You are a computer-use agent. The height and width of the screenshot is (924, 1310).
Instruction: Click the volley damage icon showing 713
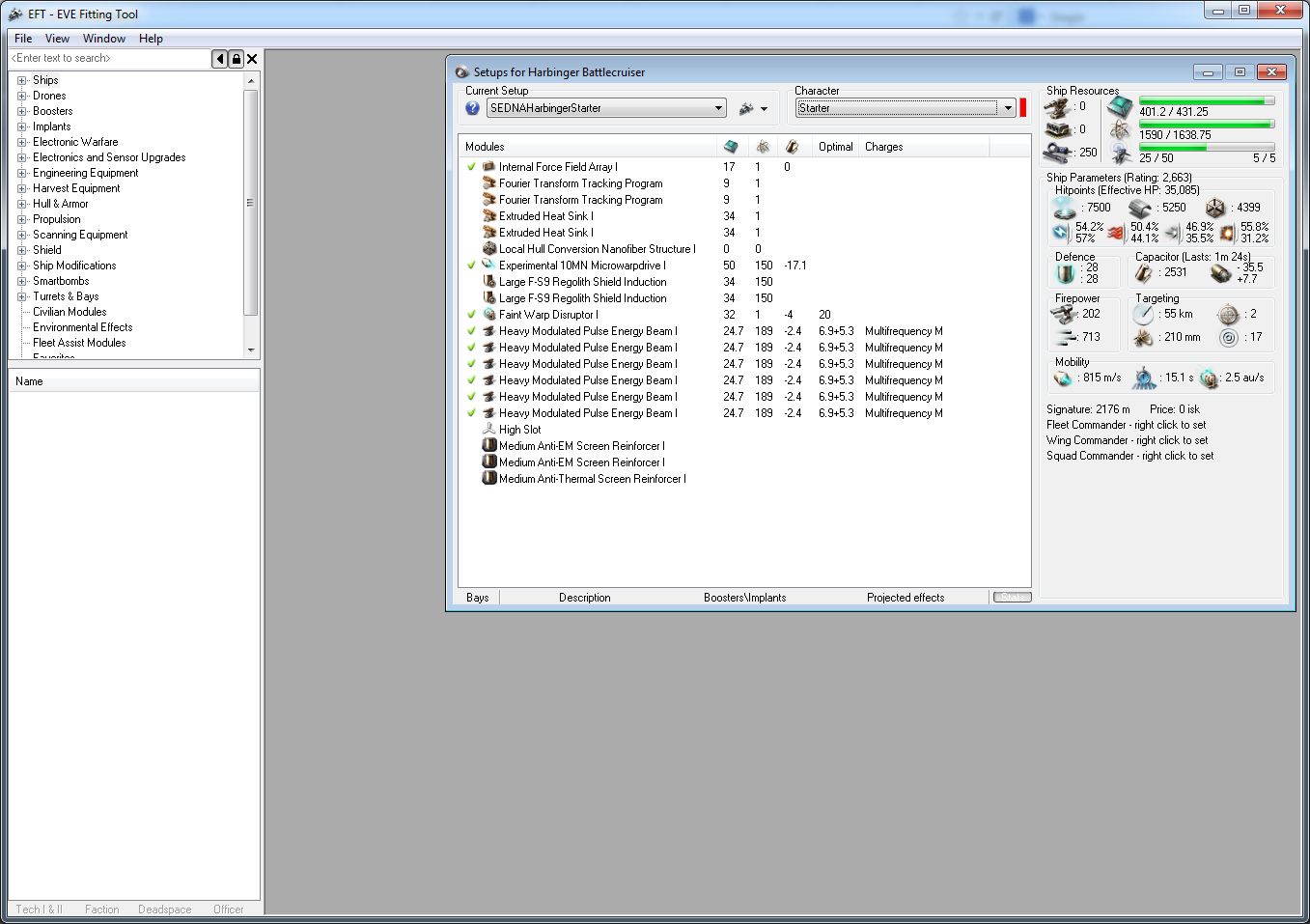[x=1066, y=337]
